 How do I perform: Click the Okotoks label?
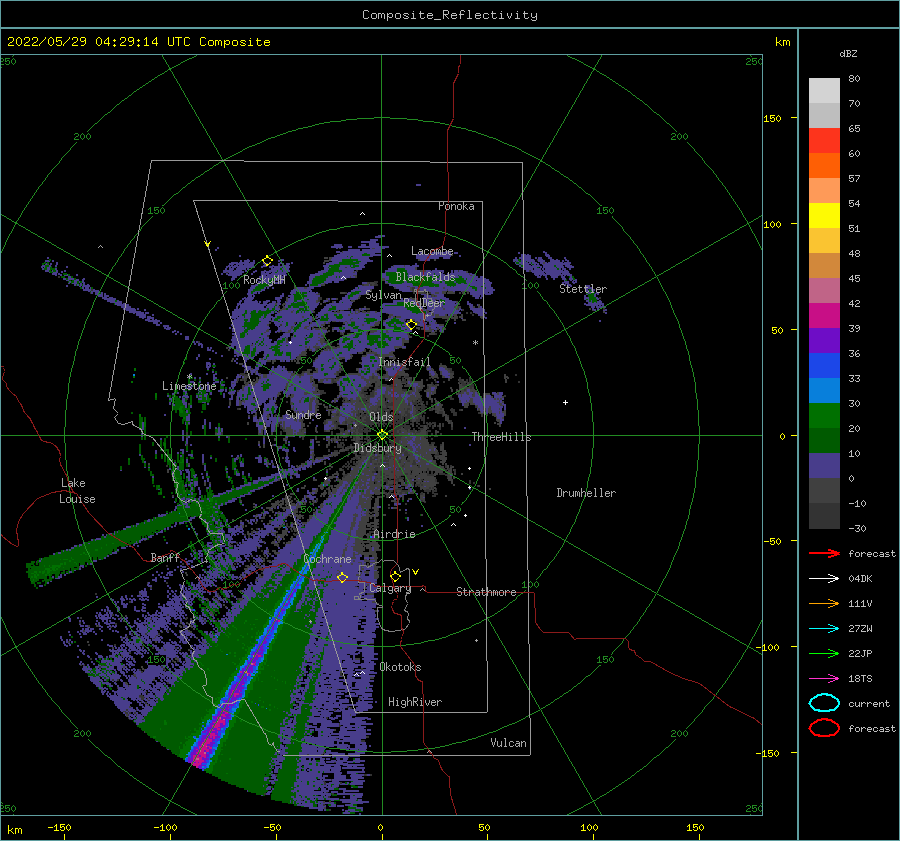pyautogui.click(x=400, y=667)
